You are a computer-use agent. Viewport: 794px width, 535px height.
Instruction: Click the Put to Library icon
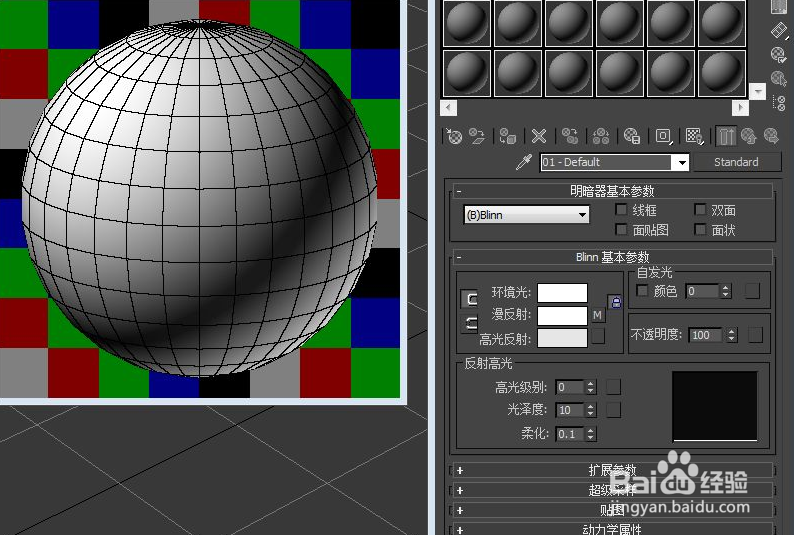tap(631, 136)
